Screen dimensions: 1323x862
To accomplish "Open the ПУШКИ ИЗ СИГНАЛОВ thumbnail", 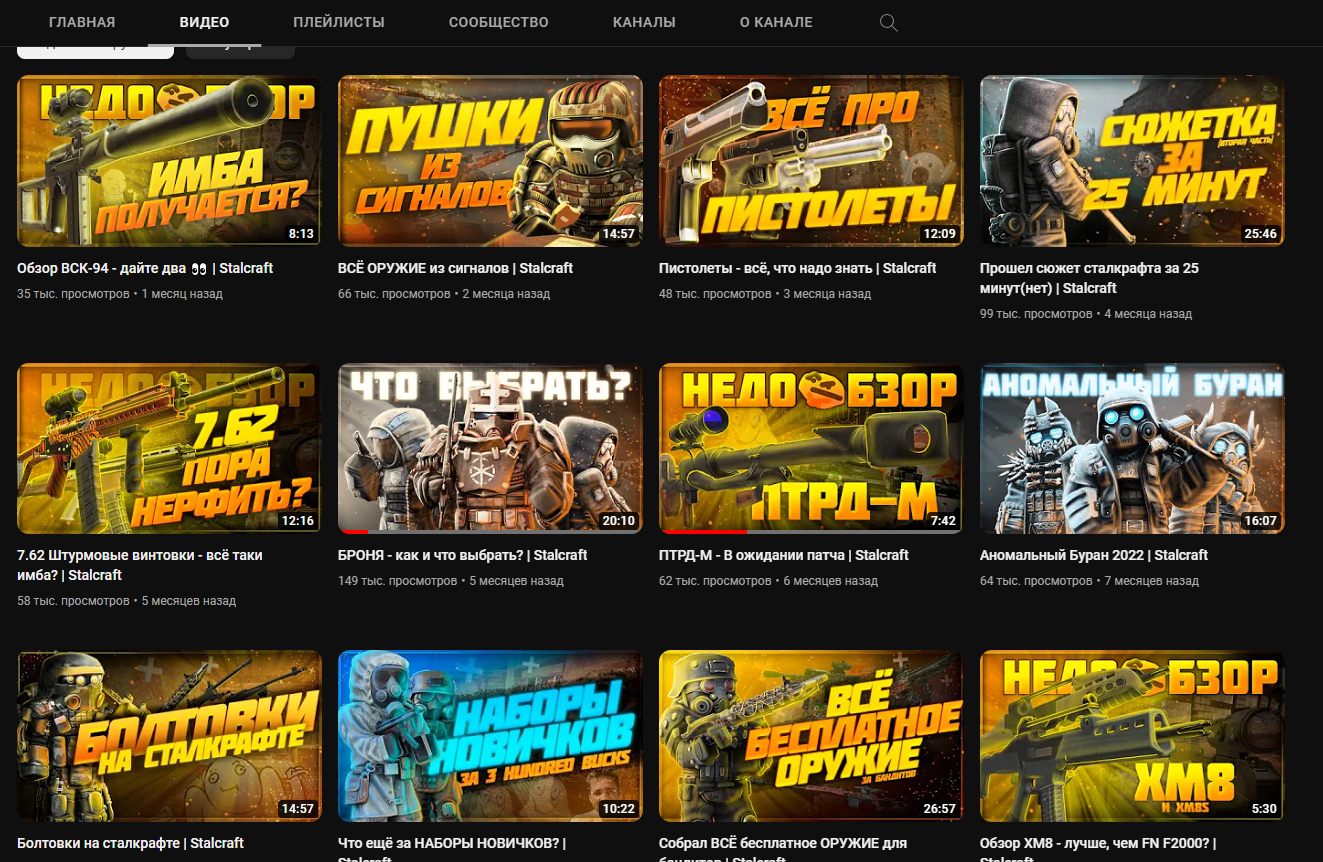I will [490, 161].
